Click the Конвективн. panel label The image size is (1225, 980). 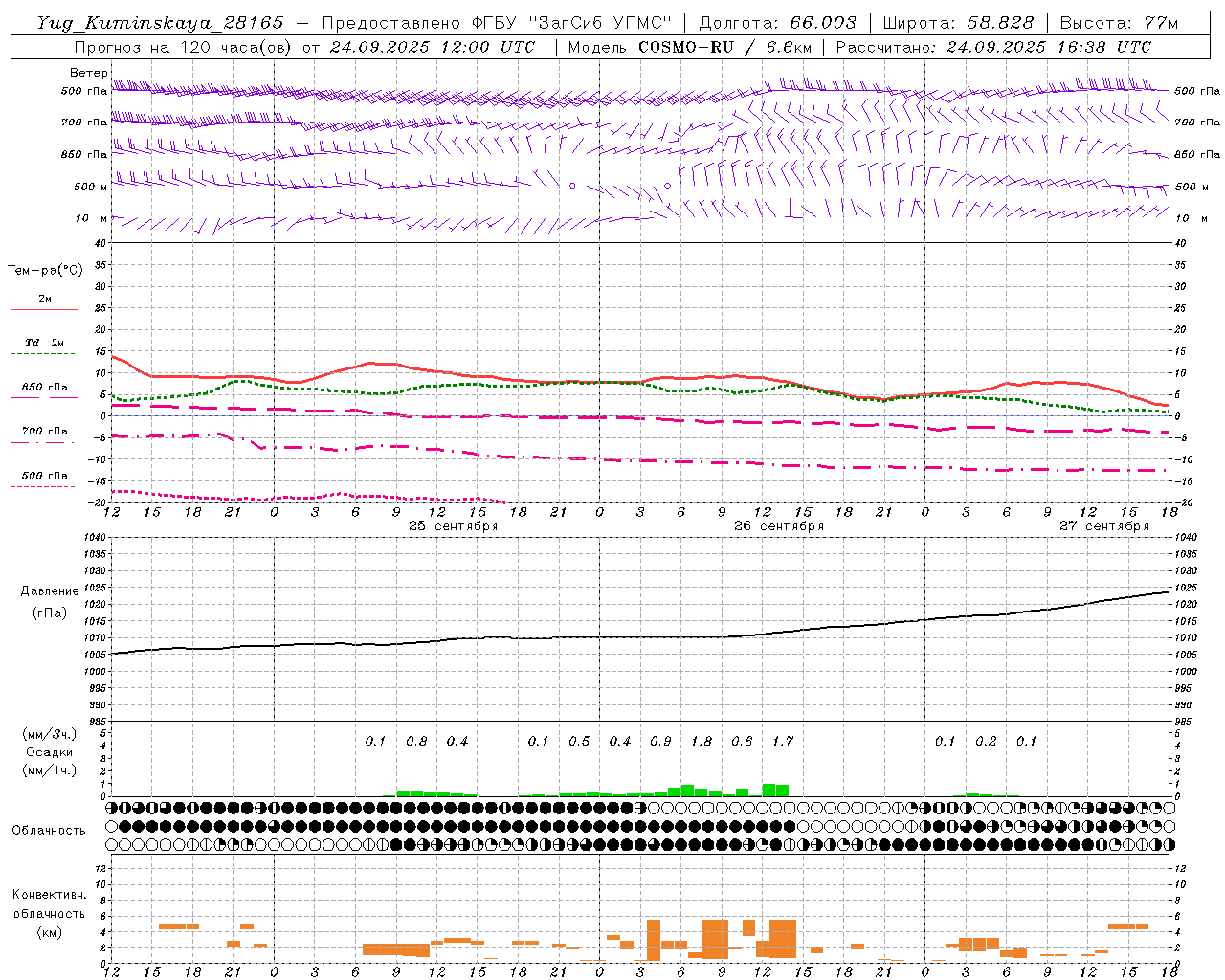tap(49, 895)
